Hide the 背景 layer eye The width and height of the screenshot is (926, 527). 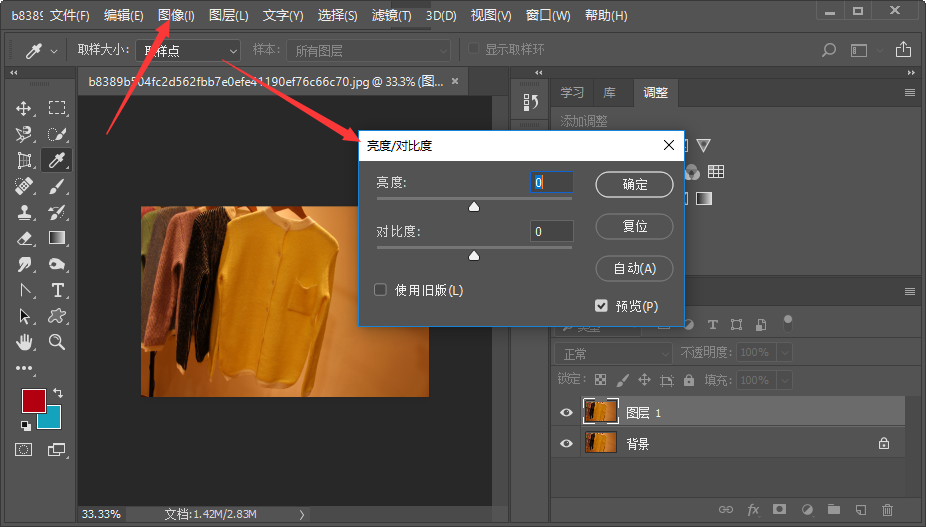coord(566,443)
